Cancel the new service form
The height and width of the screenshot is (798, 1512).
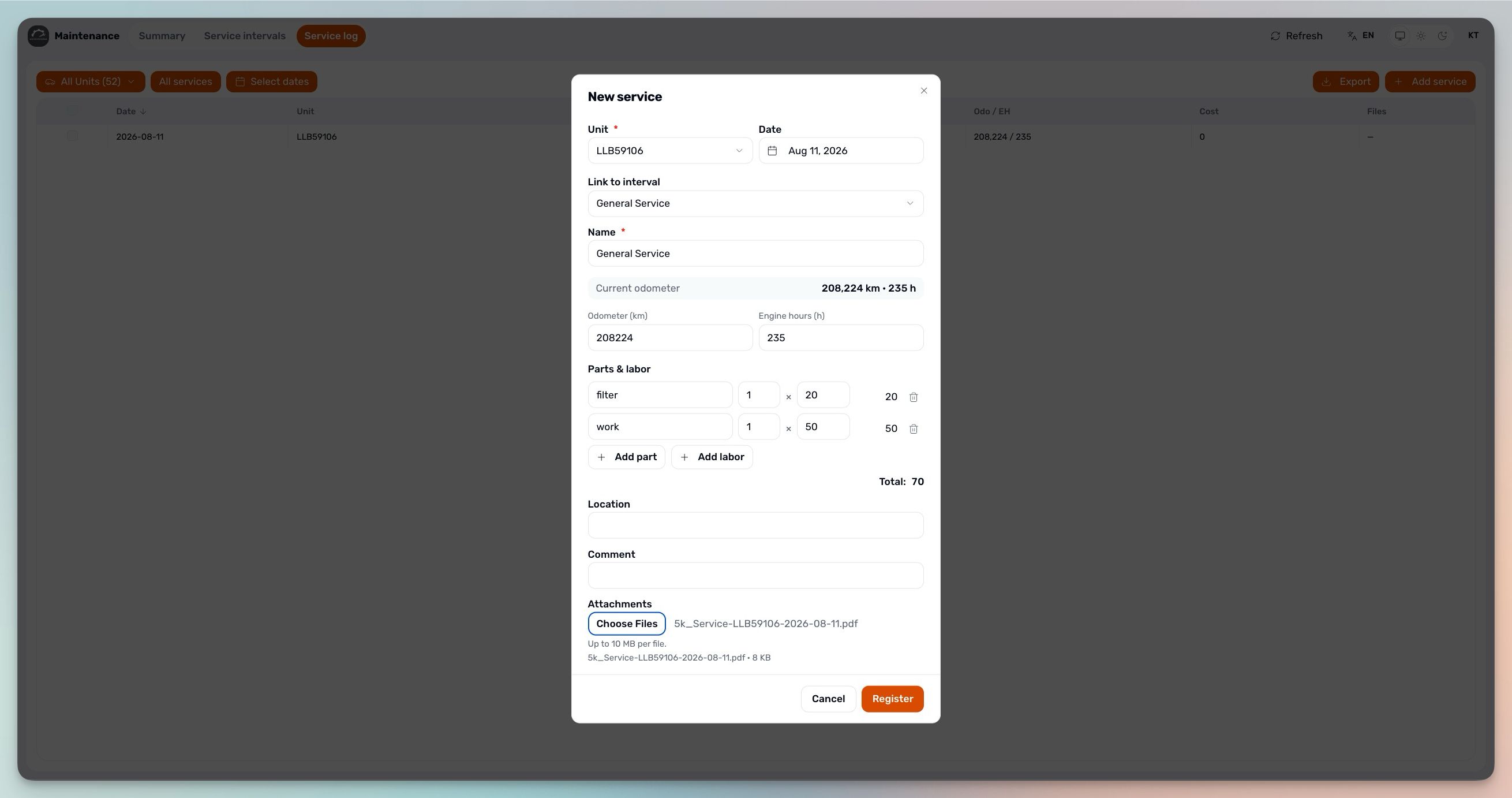coord(828,699)
